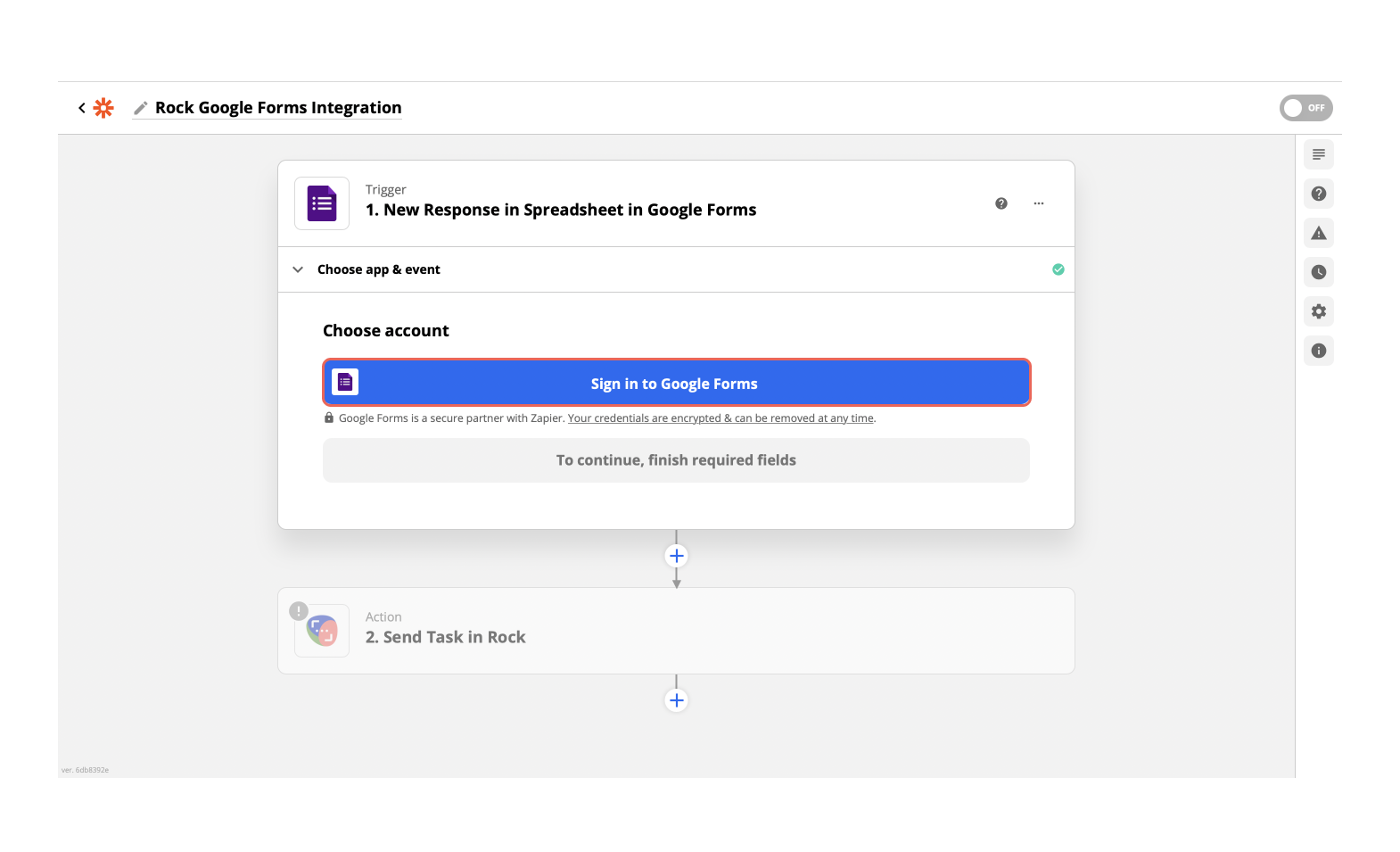Add a step between trigger and action

pos(676,556)
